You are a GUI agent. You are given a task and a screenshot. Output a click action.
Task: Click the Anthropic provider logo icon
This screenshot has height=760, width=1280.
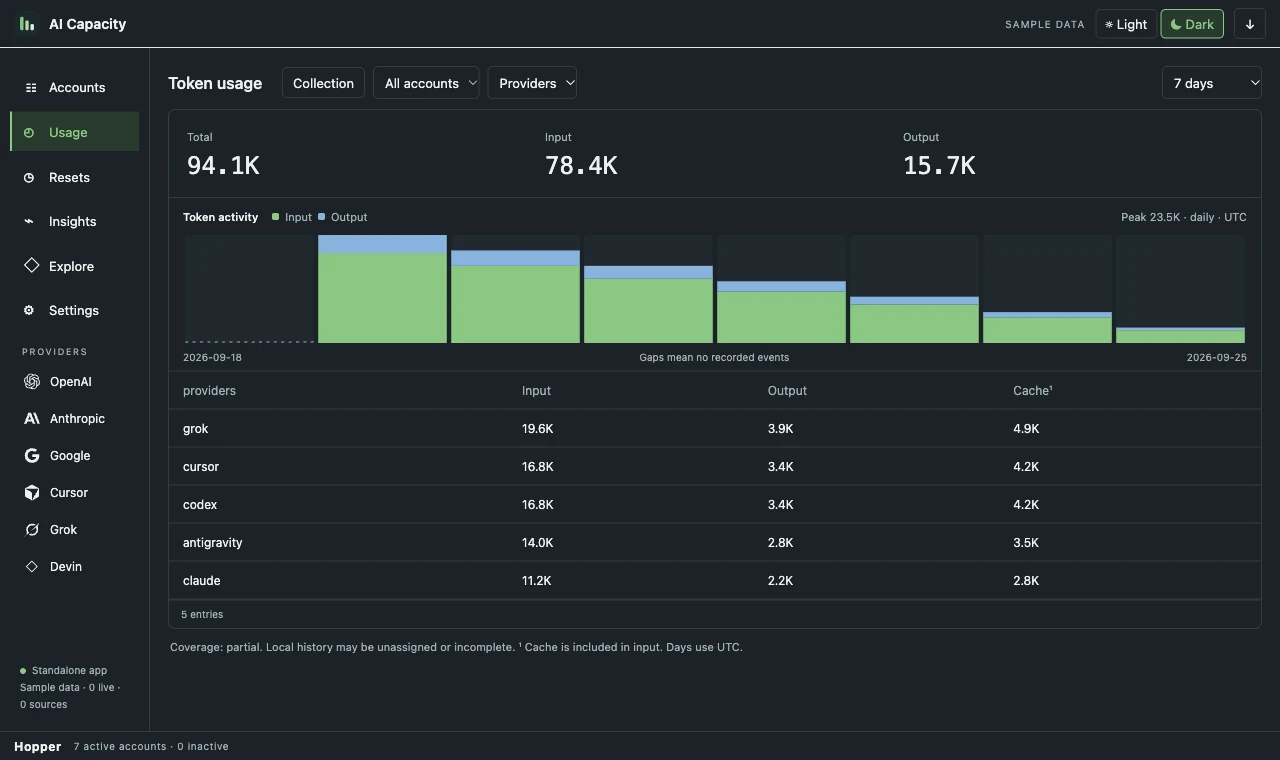32,418
